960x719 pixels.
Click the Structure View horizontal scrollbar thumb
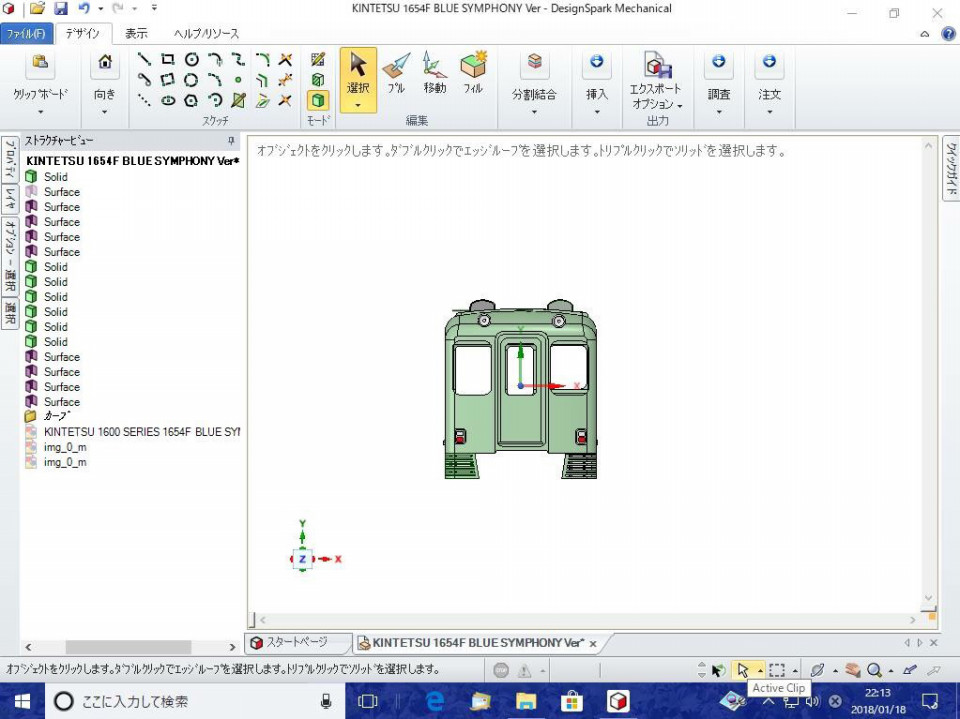(x=128, y=647)
